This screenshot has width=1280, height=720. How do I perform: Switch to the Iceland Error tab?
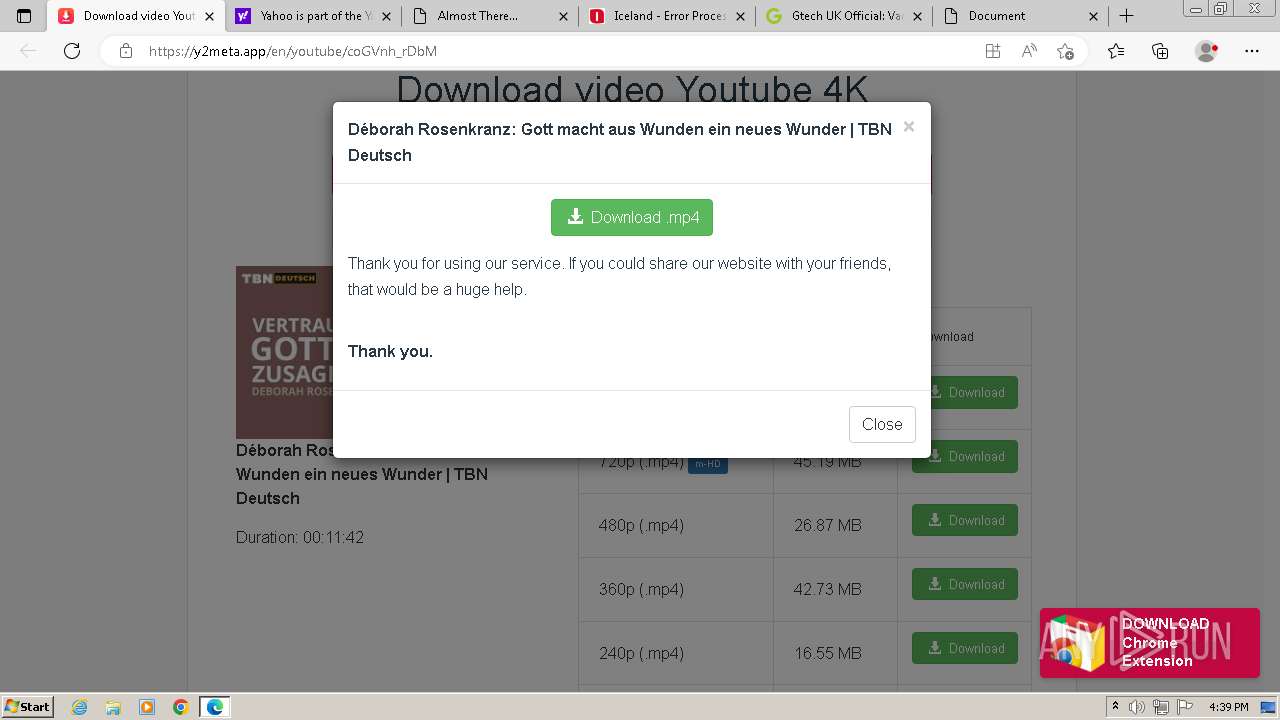click(669, 16)
